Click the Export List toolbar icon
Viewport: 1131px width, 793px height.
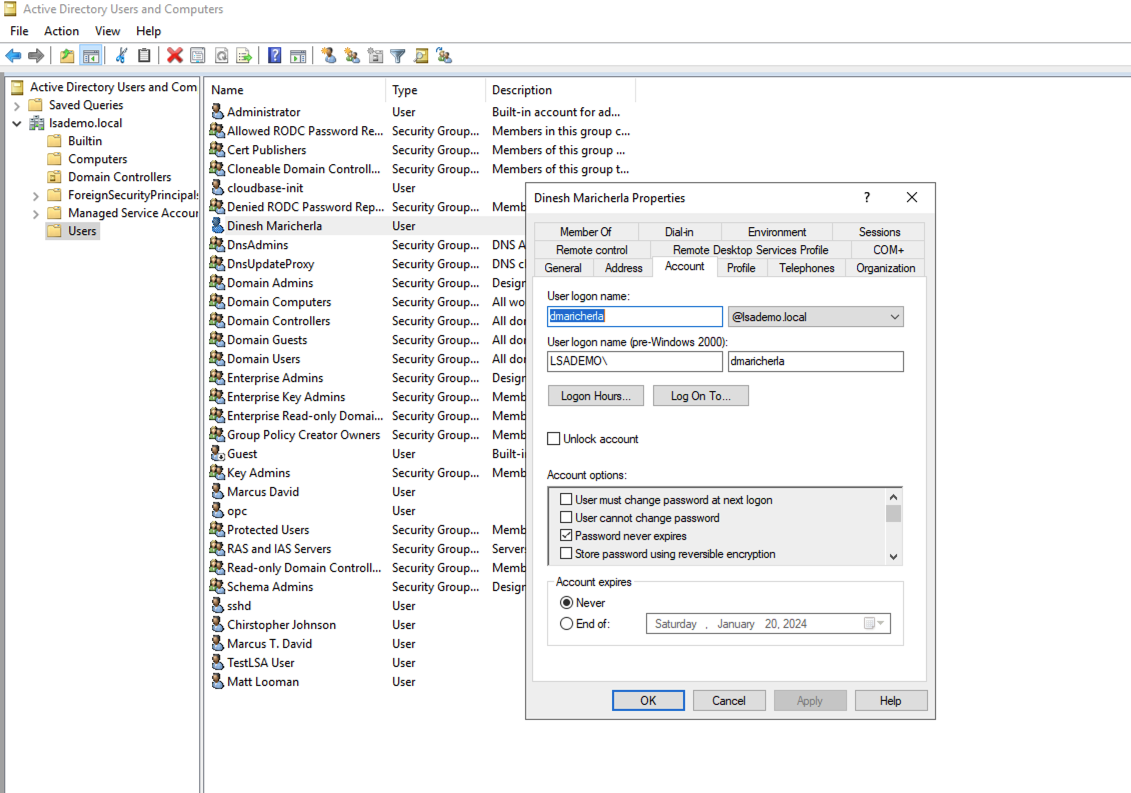[243, 56]
